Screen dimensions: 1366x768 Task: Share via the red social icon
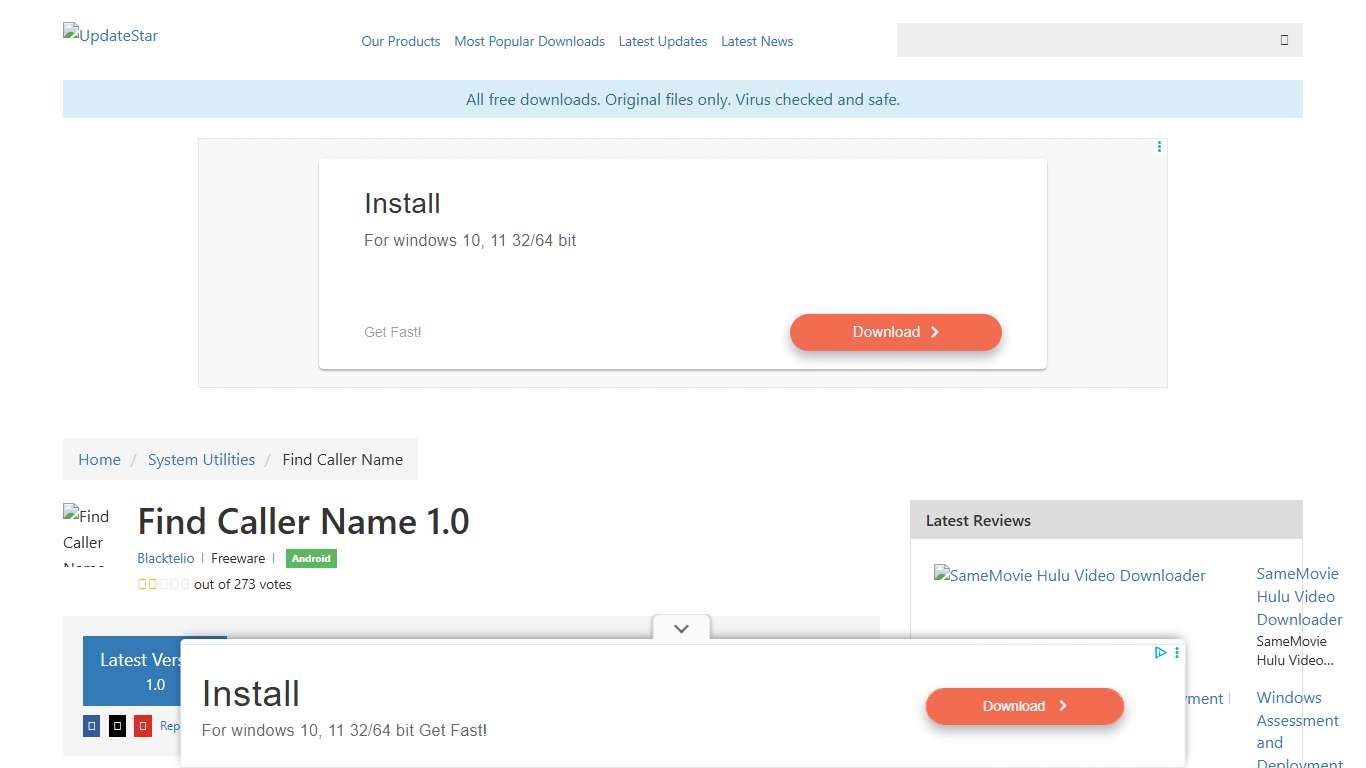pos(143,726)
